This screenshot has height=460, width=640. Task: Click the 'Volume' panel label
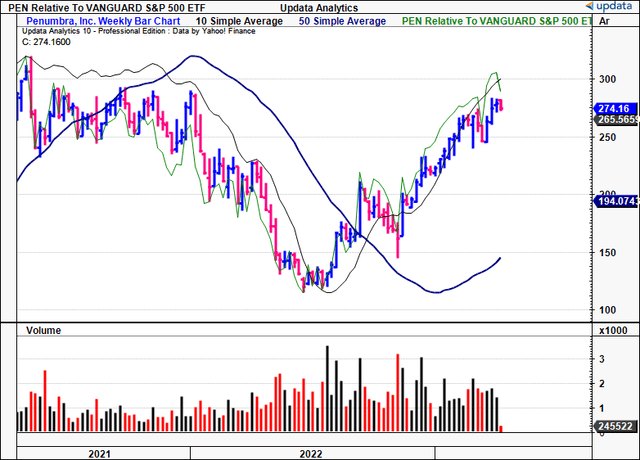point(43,330)
